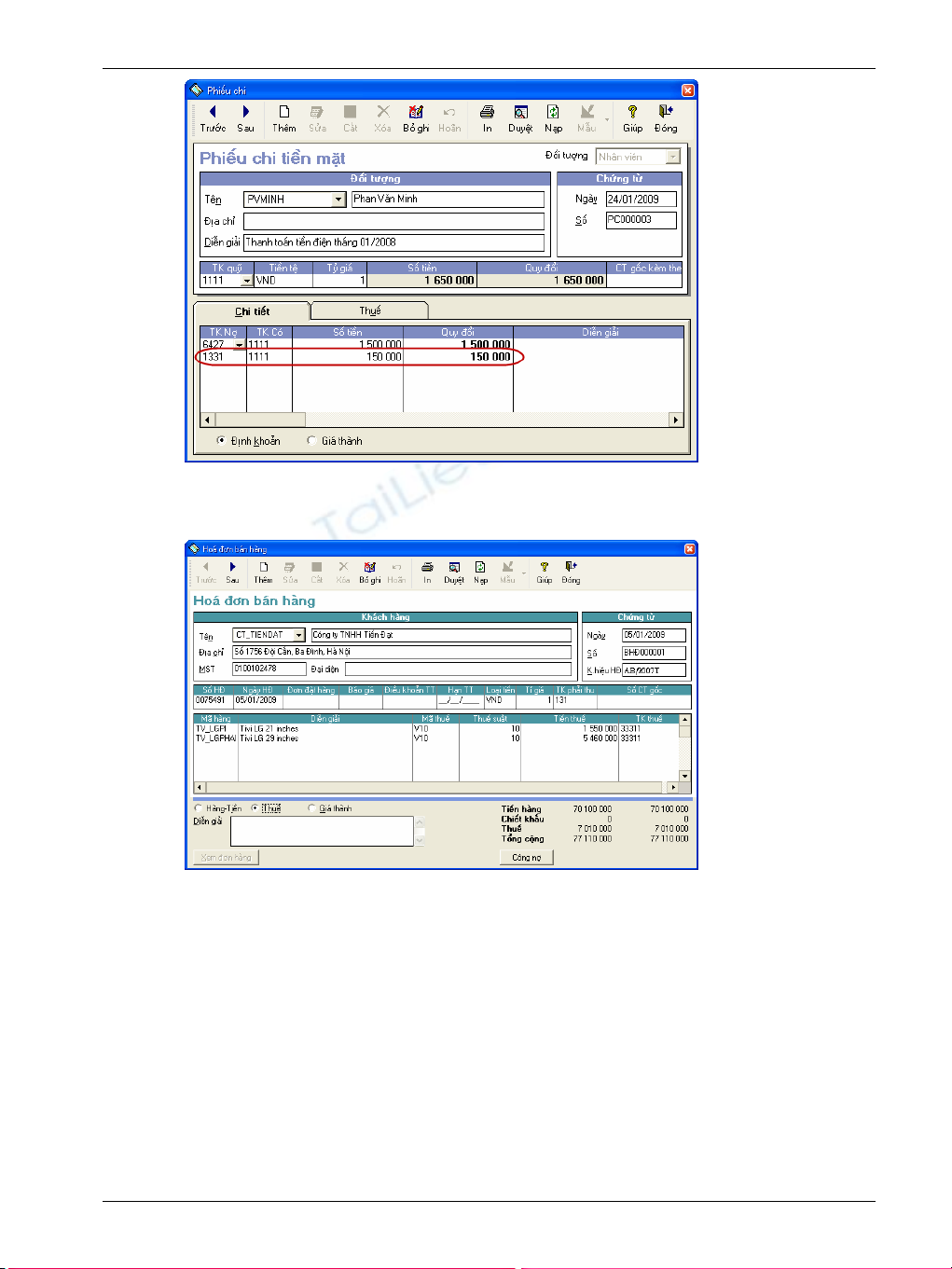The image size is (952, 1269).
Task: Close the Phiếu chi window
Action: [688, 90]
